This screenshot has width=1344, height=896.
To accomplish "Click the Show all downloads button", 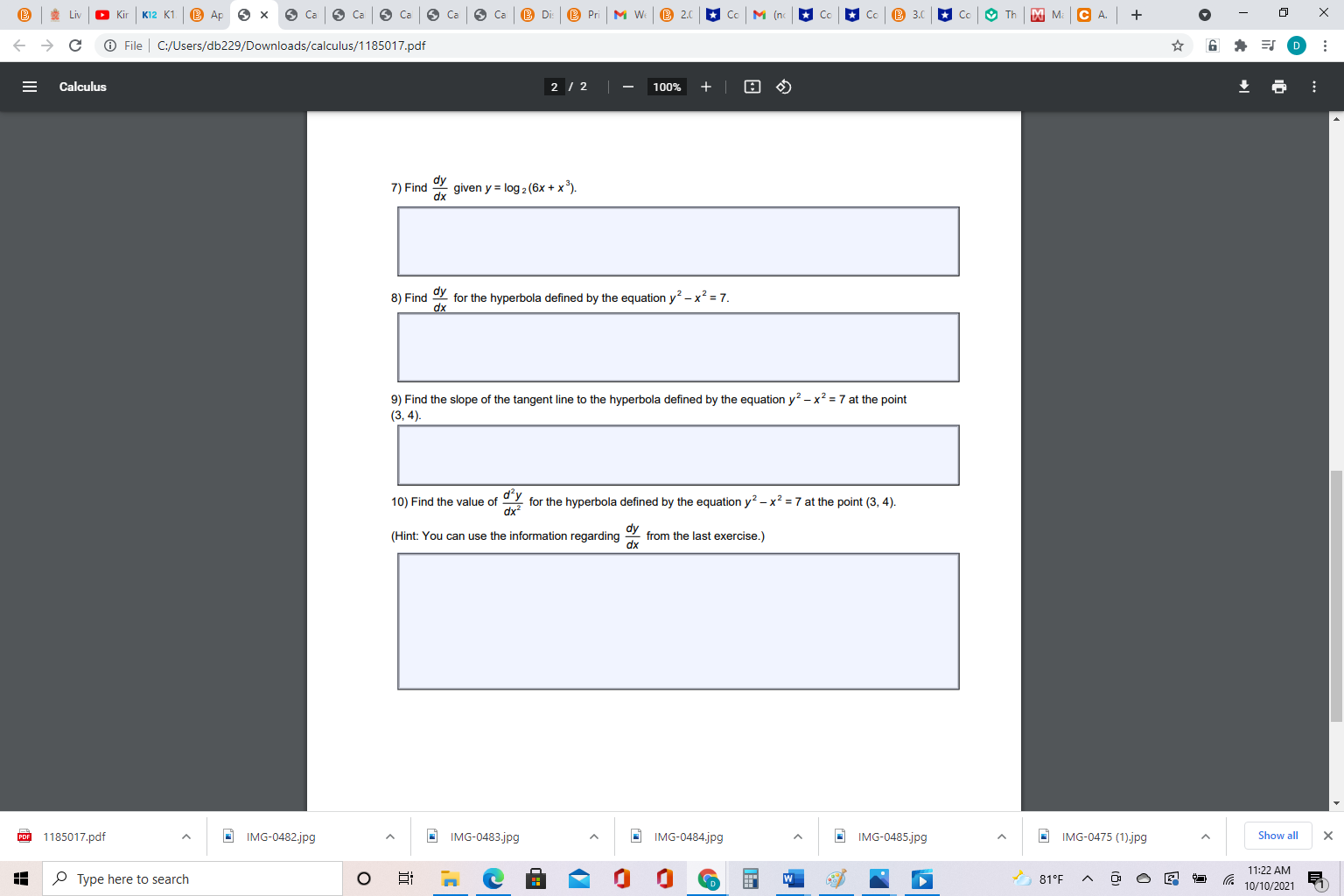I will (1277, 836).
